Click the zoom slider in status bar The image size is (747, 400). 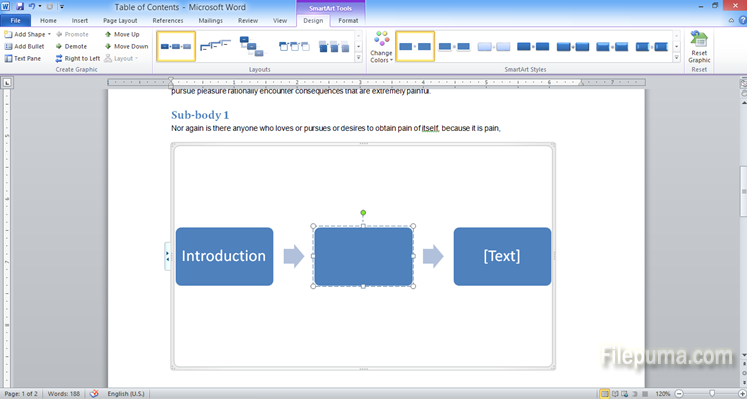click(710, 394)
